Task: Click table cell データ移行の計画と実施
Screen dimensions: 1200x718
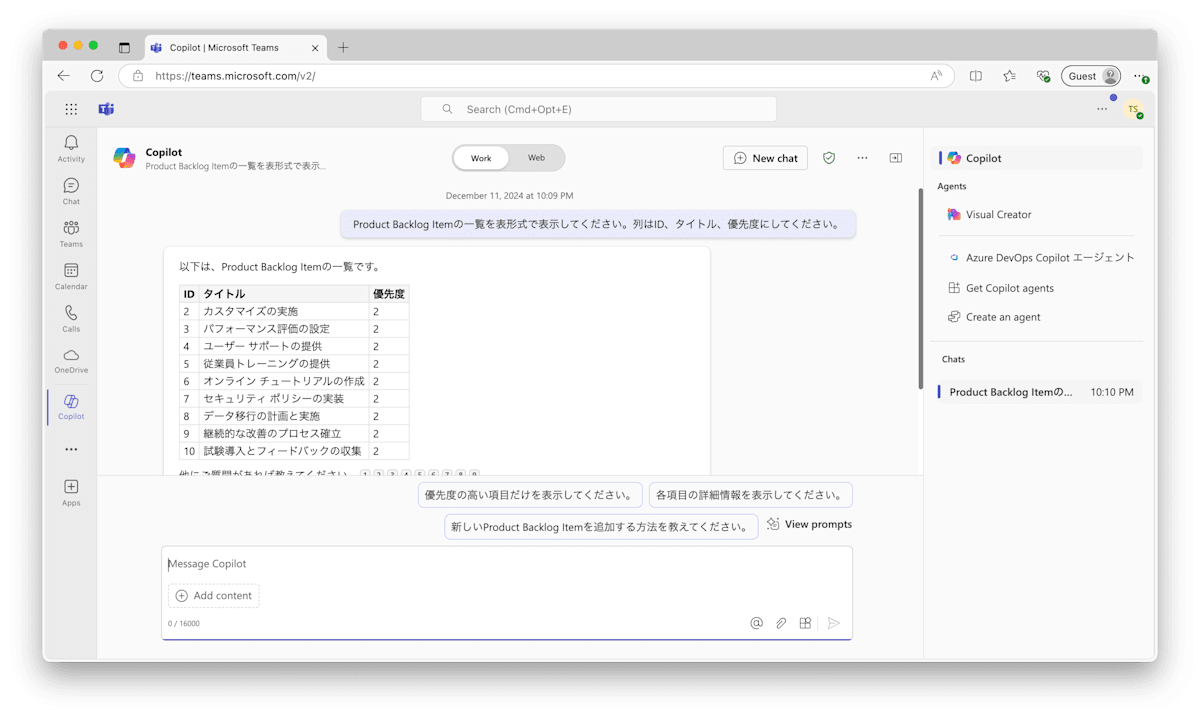Action: pos(284,416)
